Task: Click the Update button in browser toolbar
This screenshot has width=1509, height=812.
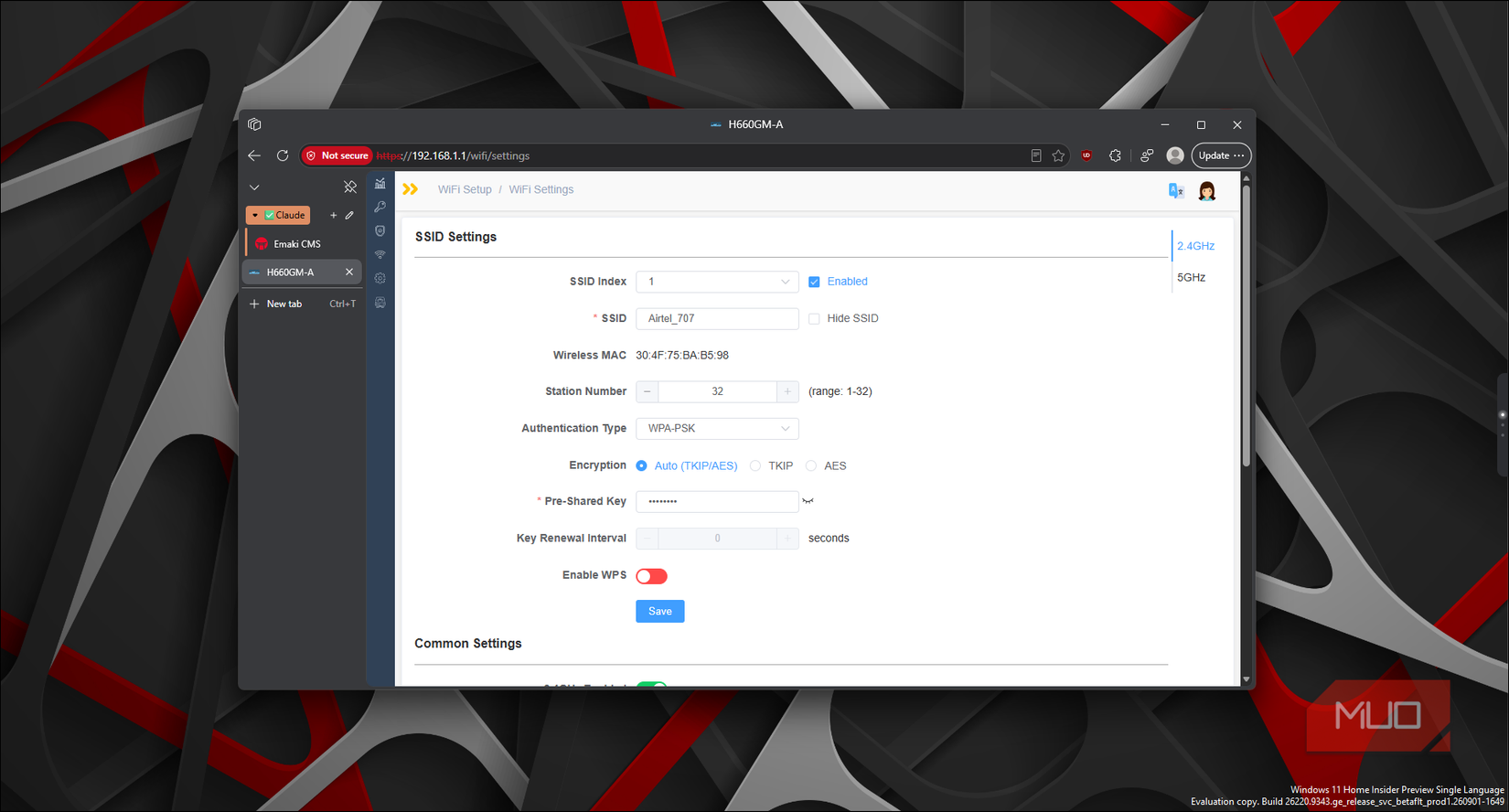Action: pyautogui.click(x=1221, y=155)
